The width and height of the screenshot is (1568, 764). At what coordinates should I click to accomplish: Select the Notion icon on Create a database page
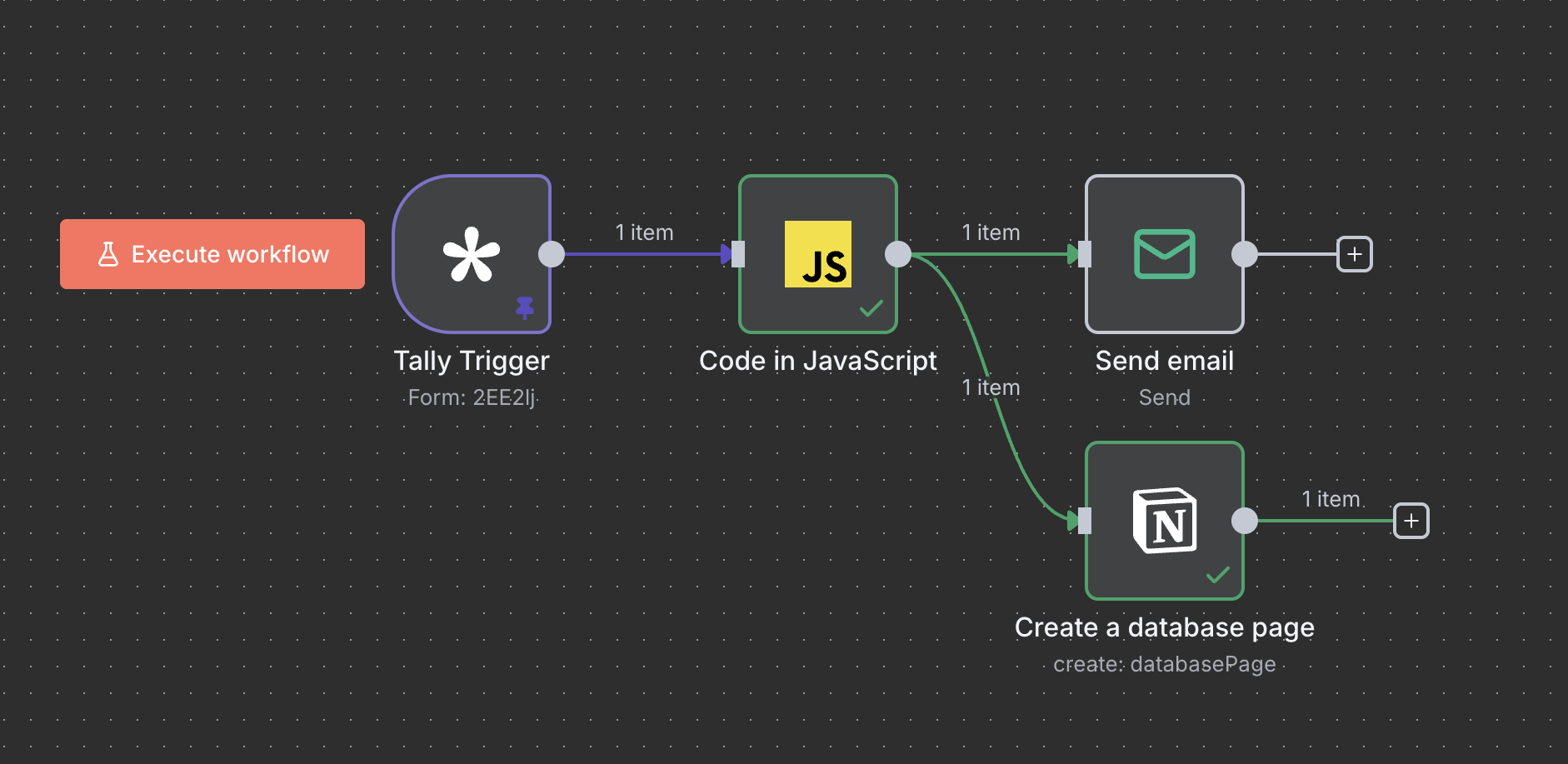click(x=1164, y=522)
